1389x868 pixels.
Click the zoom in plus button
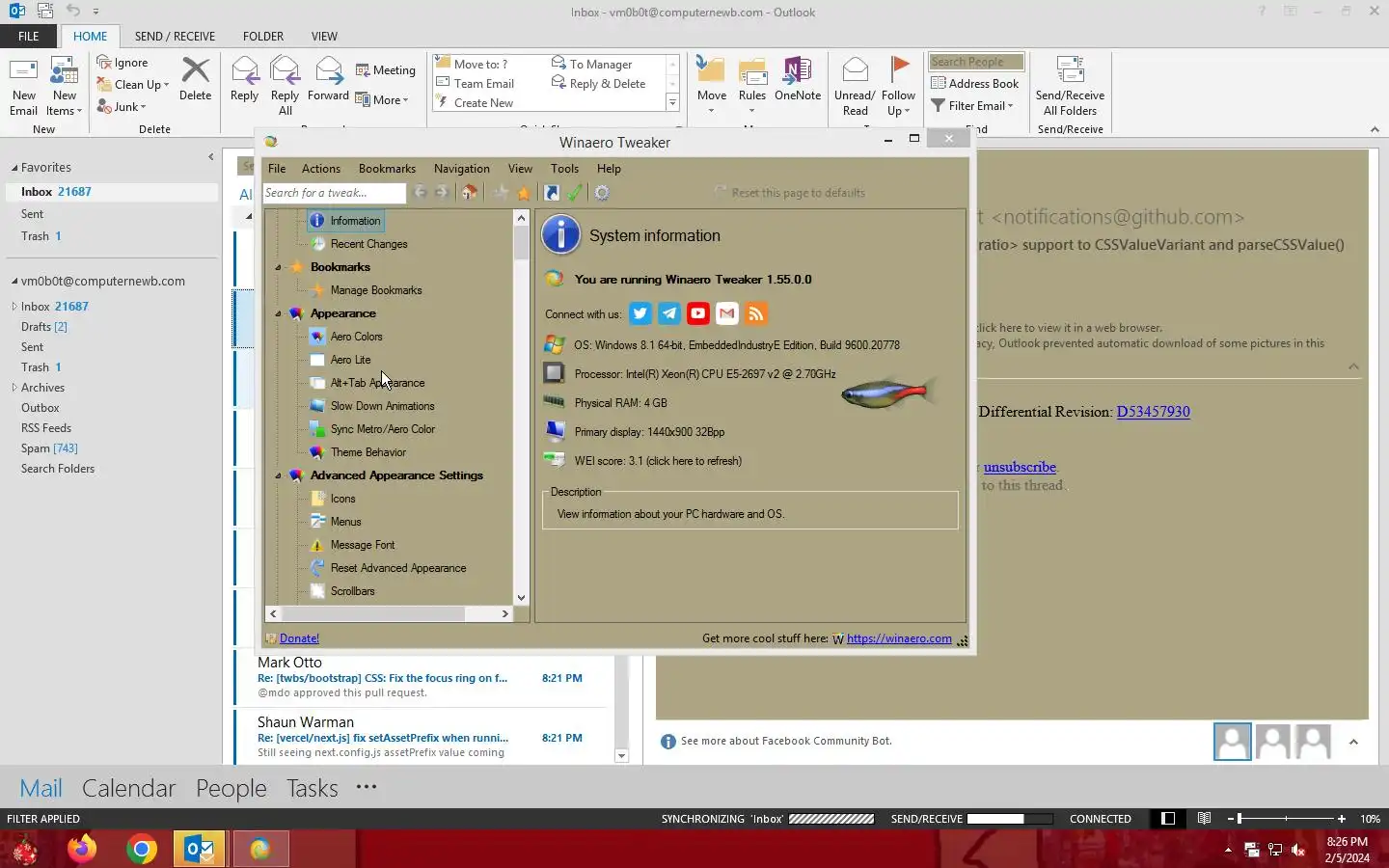pos(1341,819)
